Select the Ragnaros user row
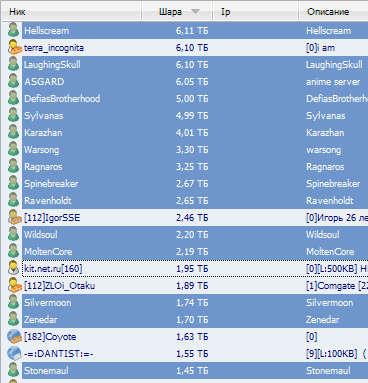This screenshot has height=383, width=368. (x=195, y=166)
